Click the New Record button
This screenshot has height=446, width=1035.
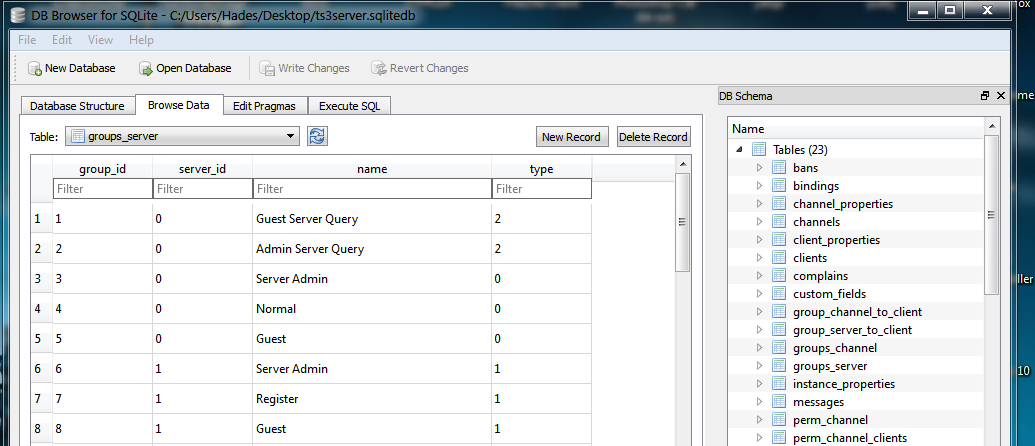[x=571, y=137]
